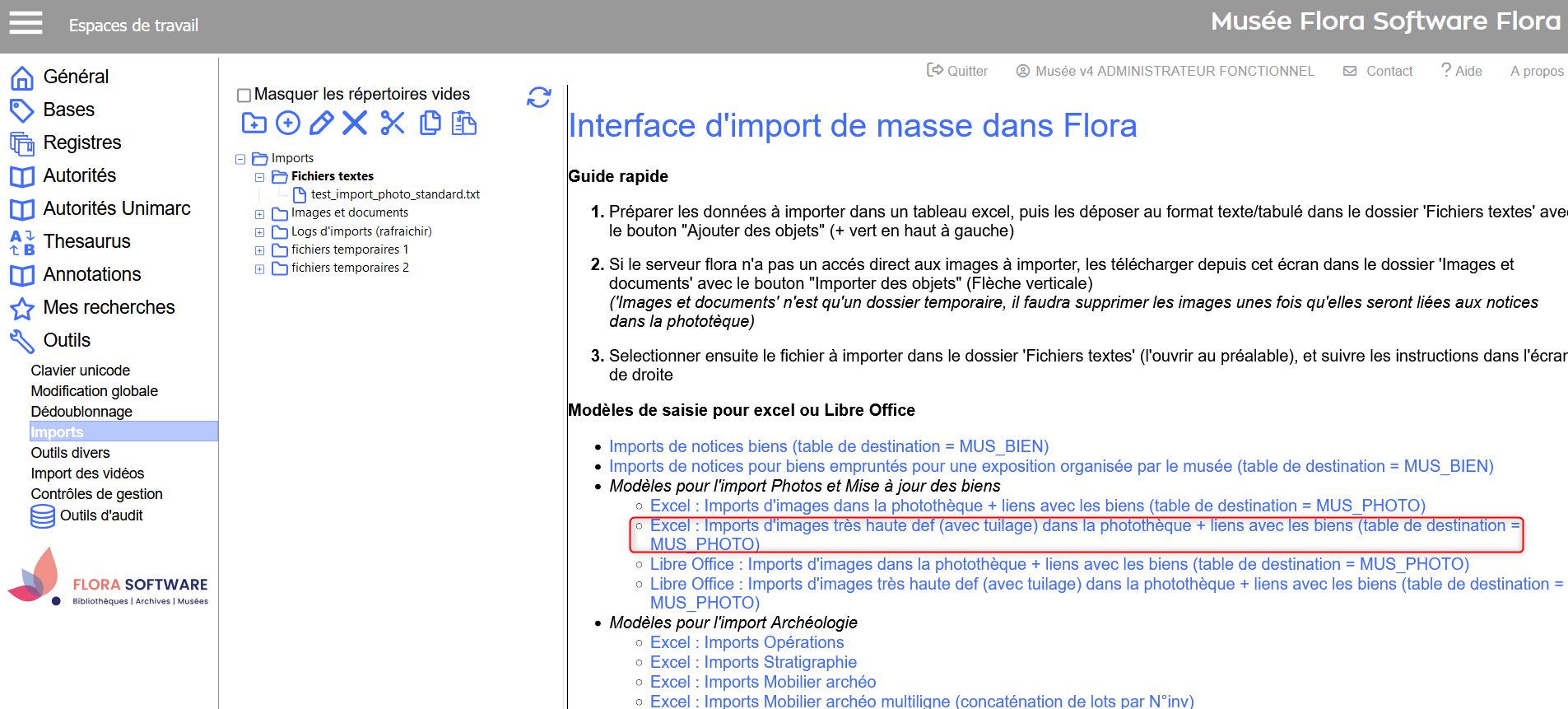Click the A propos link

(x=1537, y=71)
